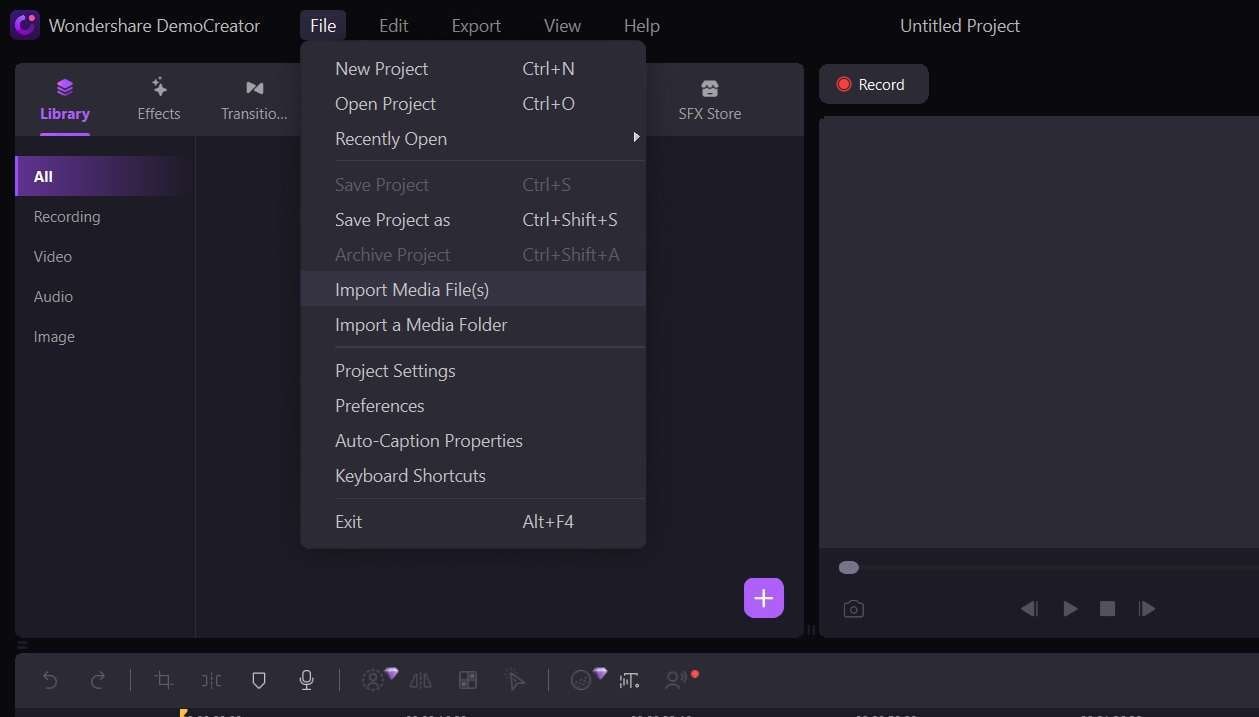The width and height of the screenshot is (1259, 717).
Task: Open the SFX Store tab
Action: click(x=710, y=100)
